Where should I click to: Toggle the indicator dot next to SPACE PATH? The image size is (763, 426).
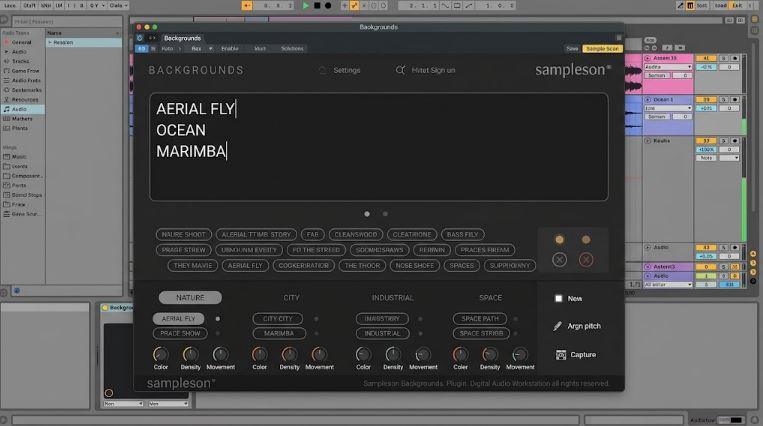tap(515, 319)
